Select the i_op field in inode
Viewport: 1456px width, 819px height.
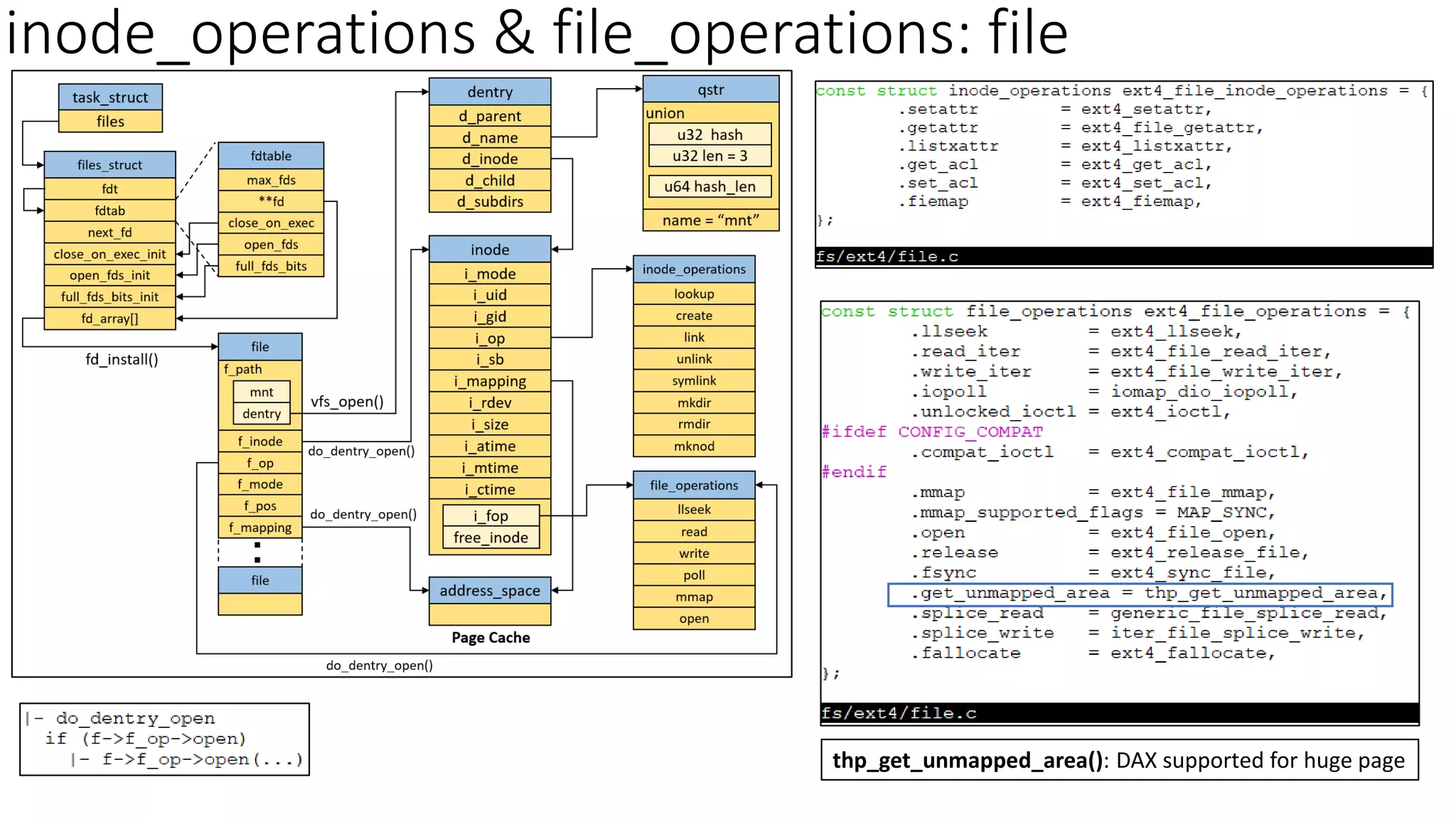(x=490, y=338)
